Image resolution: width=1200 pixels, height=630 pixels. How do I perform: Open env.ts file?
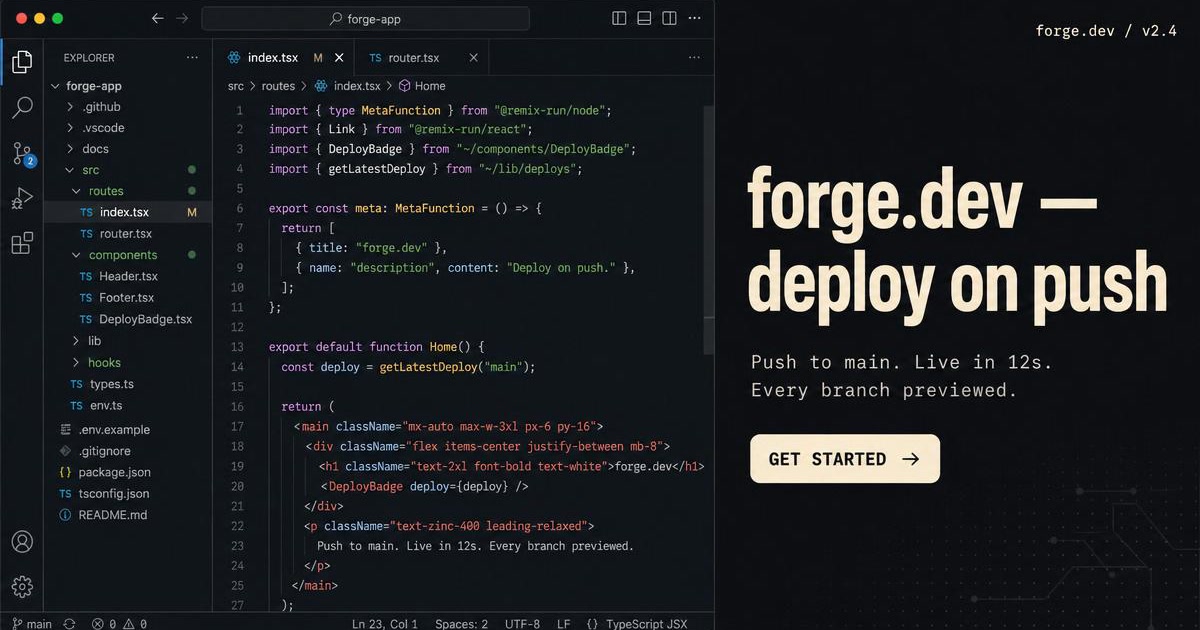[128, 406]
